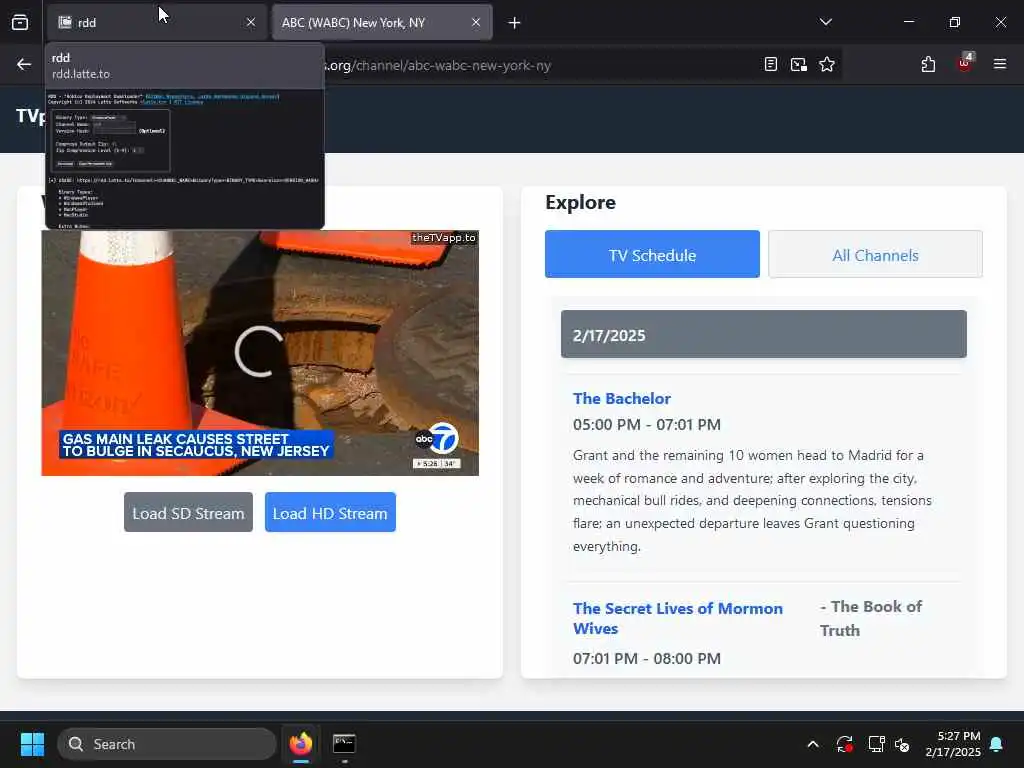Toggle reader view icon in address bar
The image size is (1024, 768).
(771, 64)
